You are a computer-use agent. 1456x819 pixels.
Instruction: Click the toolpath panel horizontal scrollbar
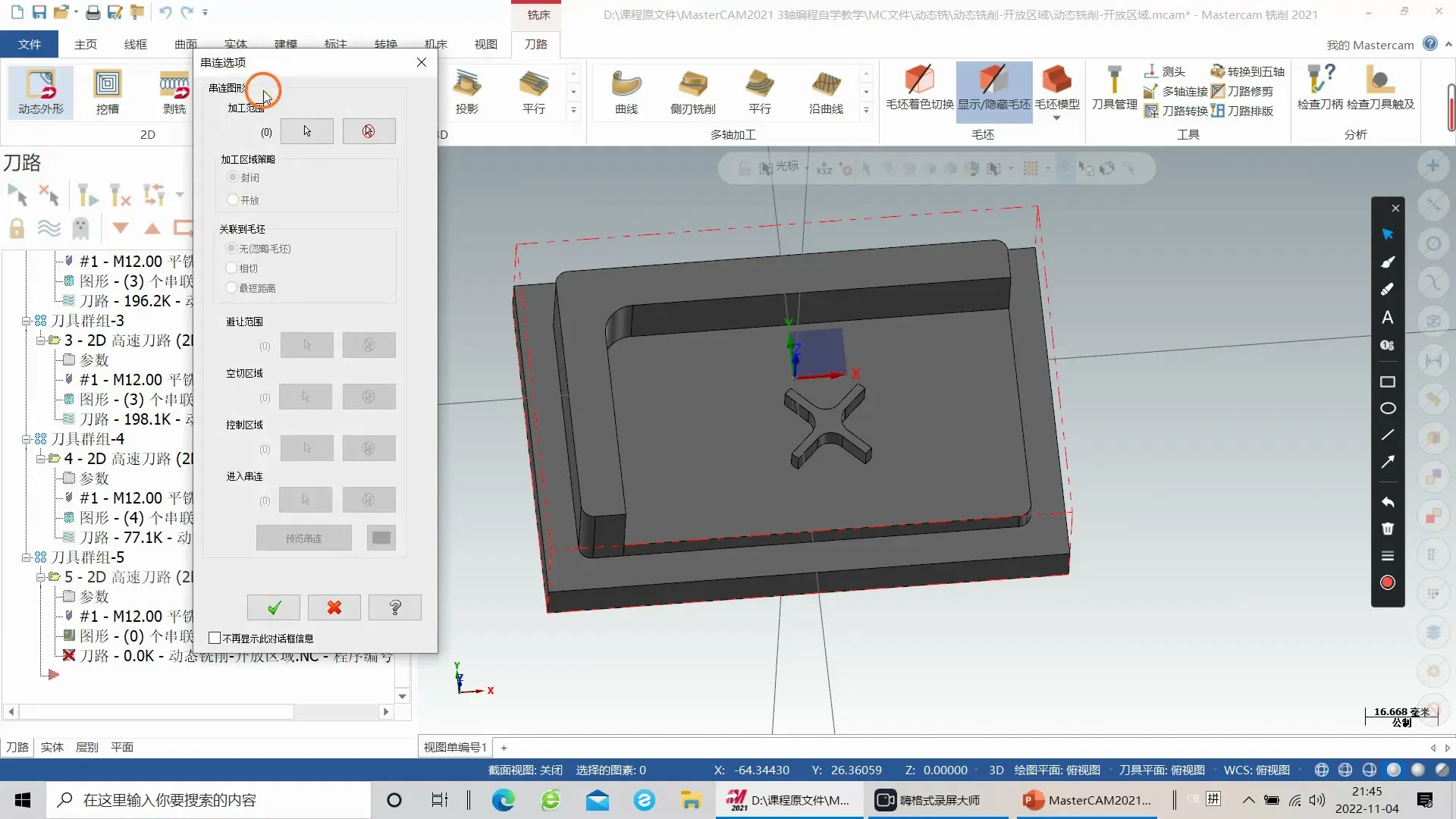point(155,711)
